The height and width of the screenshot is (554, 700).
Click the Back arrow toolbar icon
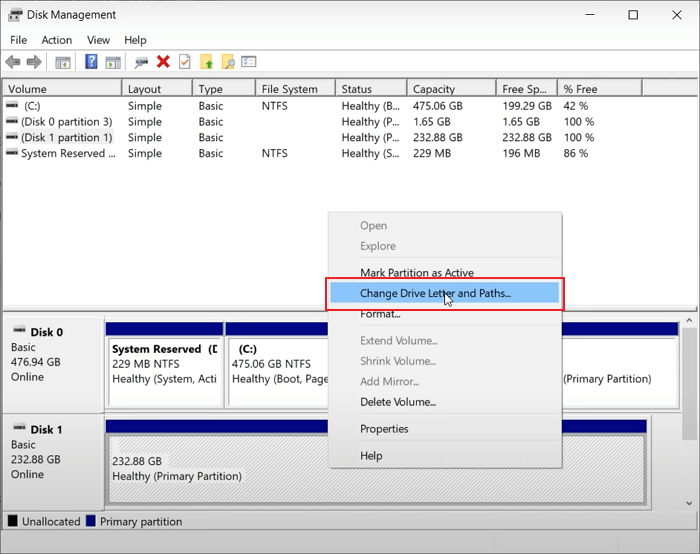[13, 62]
